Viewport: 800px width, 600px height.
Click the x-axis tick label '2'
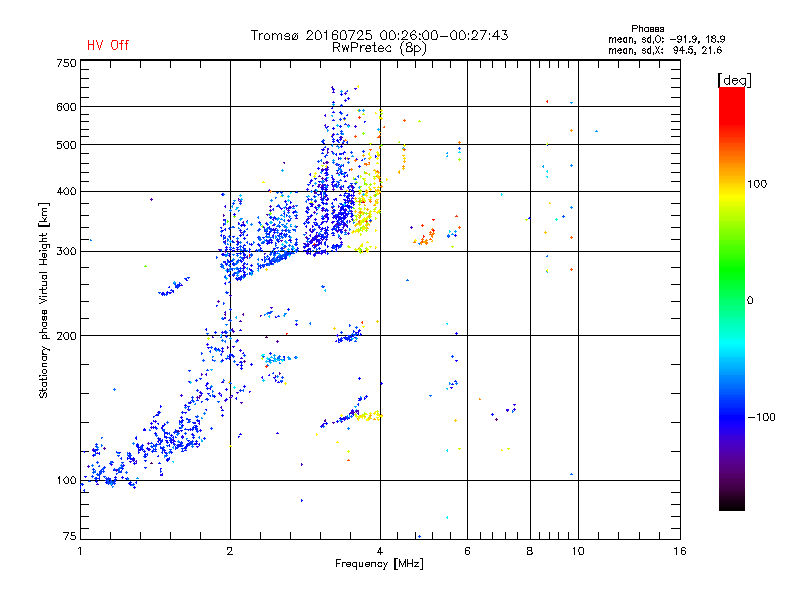click(x=230, y=551)
